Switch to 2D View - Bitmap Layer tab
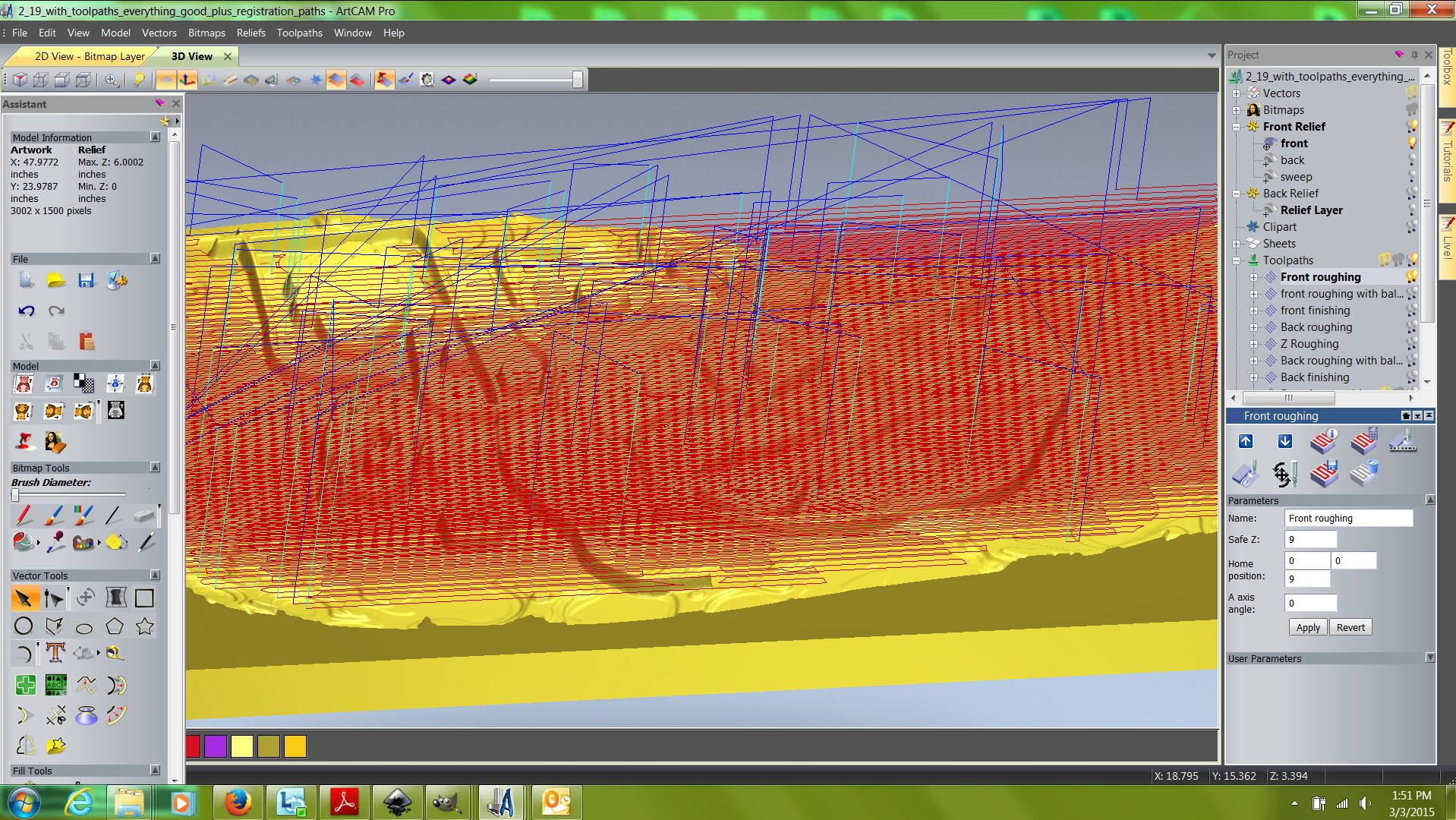 (89, 56)
